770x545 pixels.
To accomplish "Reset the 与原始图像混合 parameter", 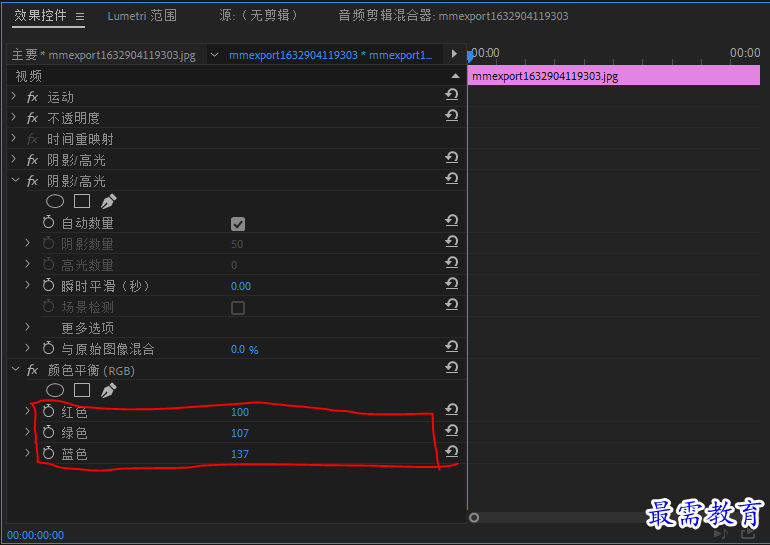I will [x=452, y=347].
